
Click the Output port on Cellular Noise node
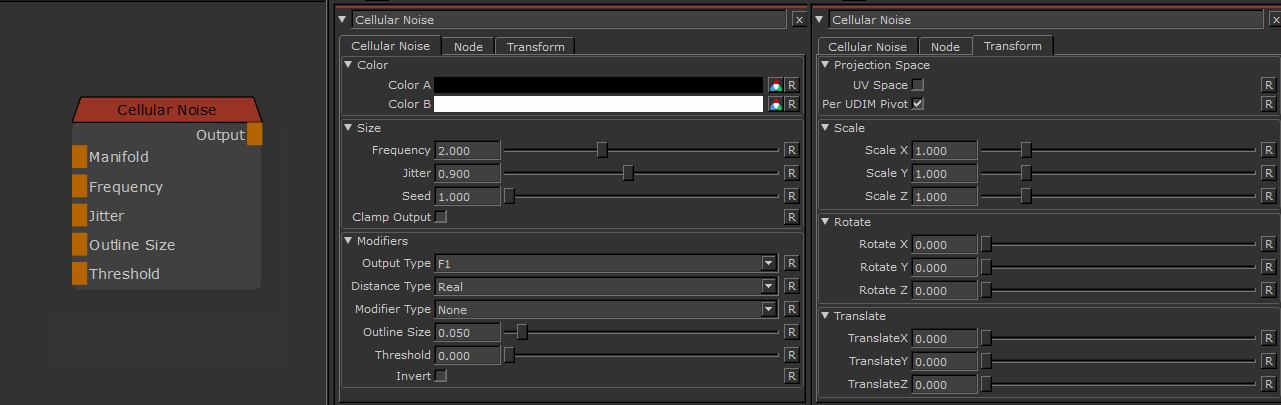255,134
